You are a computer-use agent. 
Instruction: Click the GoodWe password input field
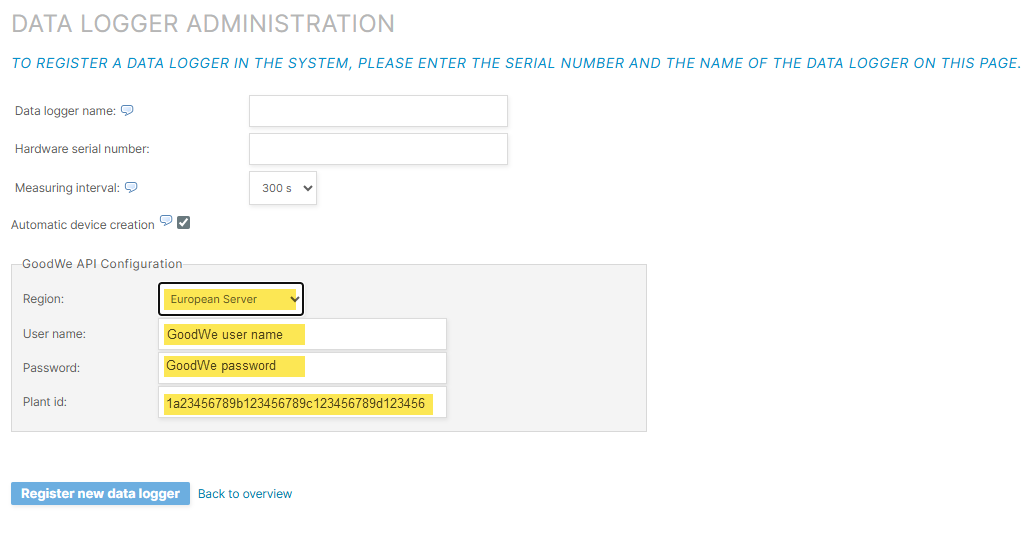tap(302, 366)
